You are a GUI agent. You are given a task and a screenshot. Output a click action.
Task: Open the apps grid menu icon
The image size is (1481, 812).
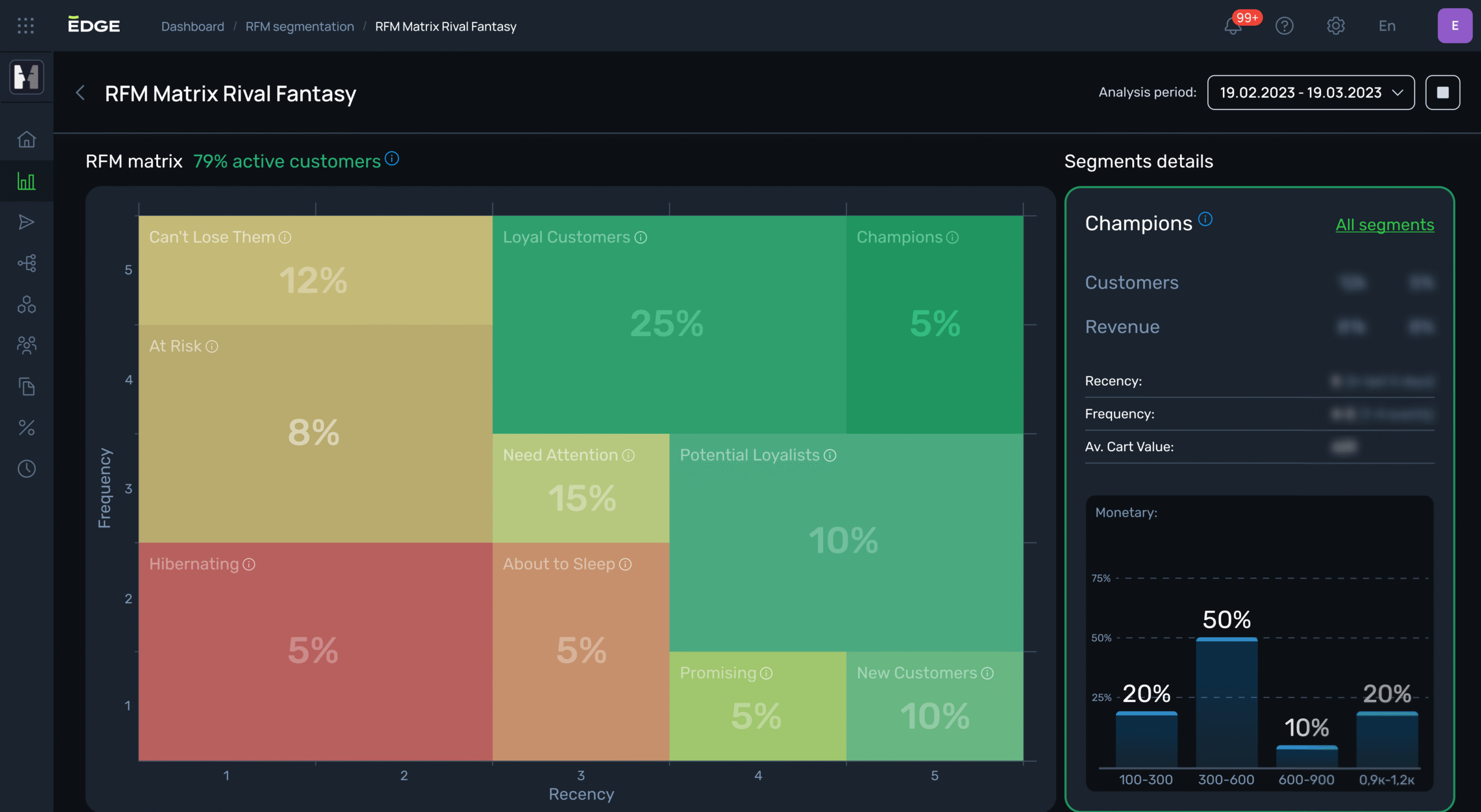[x=25, y=26]
